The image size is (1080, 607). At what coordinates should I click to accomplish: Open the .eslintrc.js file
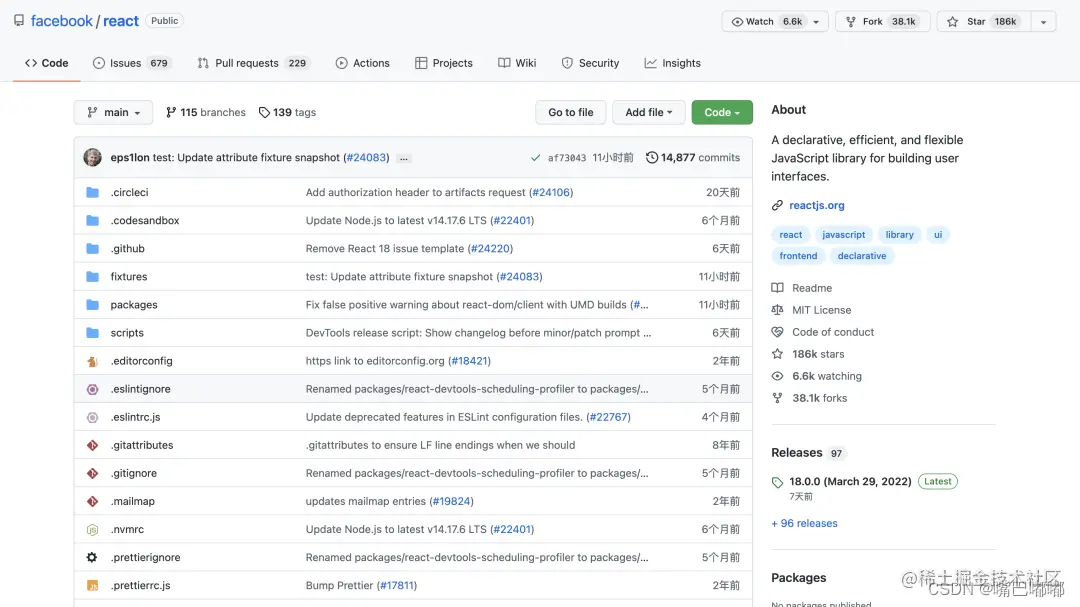click(x=136, y=418)
